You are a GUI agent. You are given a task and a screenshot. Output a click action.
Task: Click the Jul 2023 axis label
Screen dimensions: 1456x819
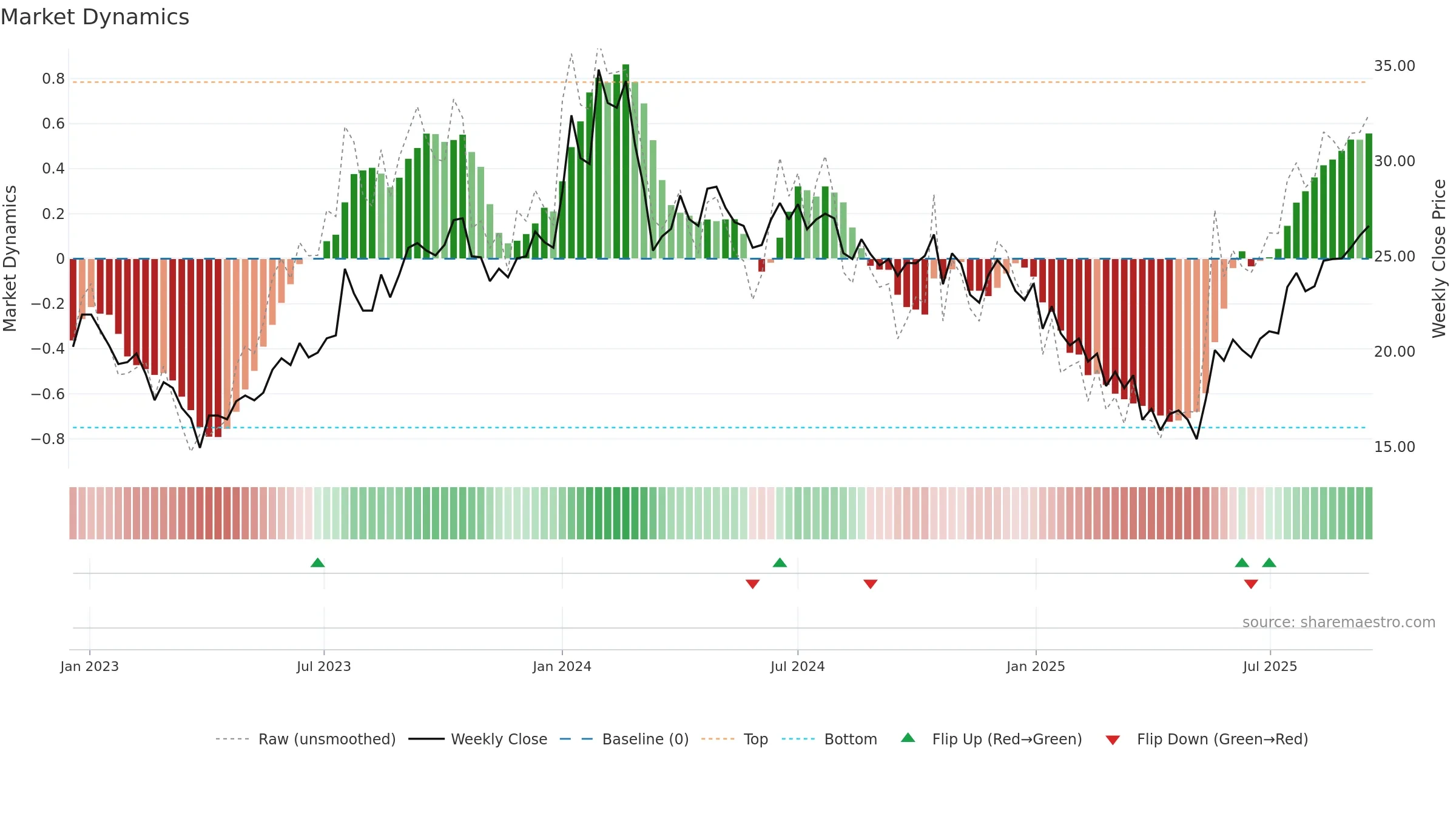(324, 666)
